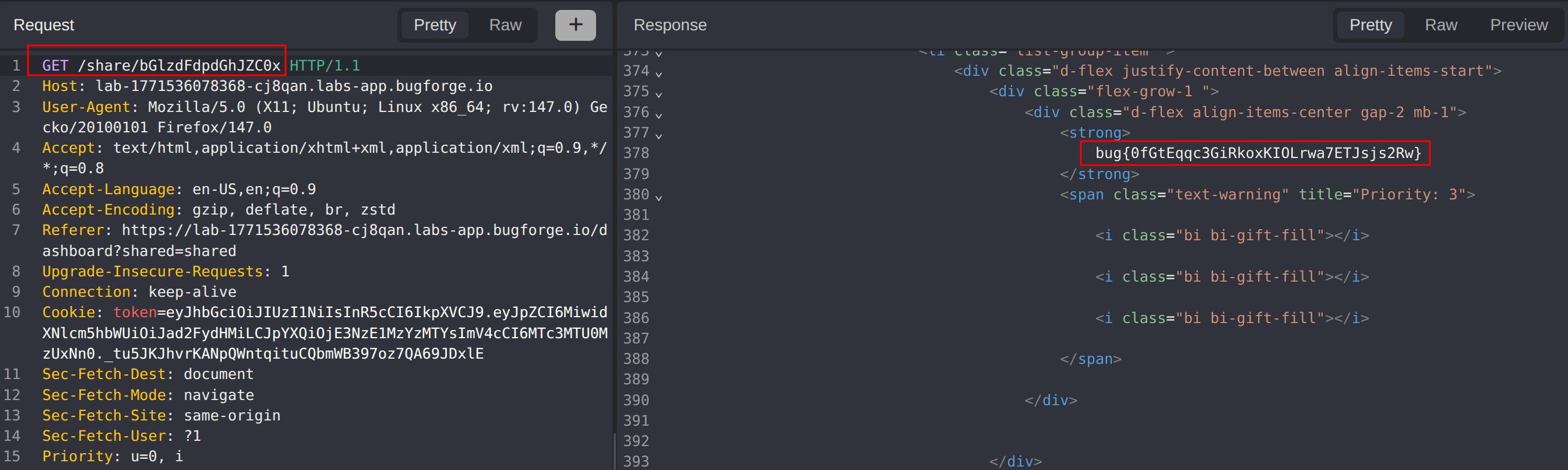Screen dimensions: 1568x470
Task: Fold the text-warning span at line 380
Action: click(x=658, y=197)
